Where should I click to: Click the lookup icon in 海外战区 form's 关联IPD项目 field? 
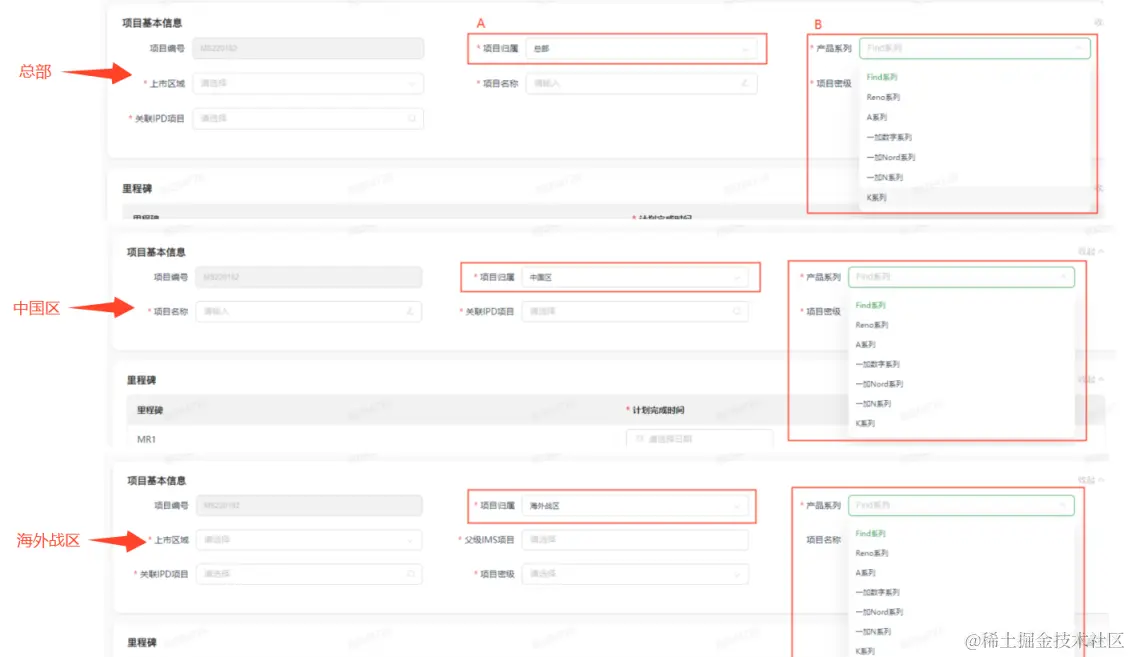(410, 574)
